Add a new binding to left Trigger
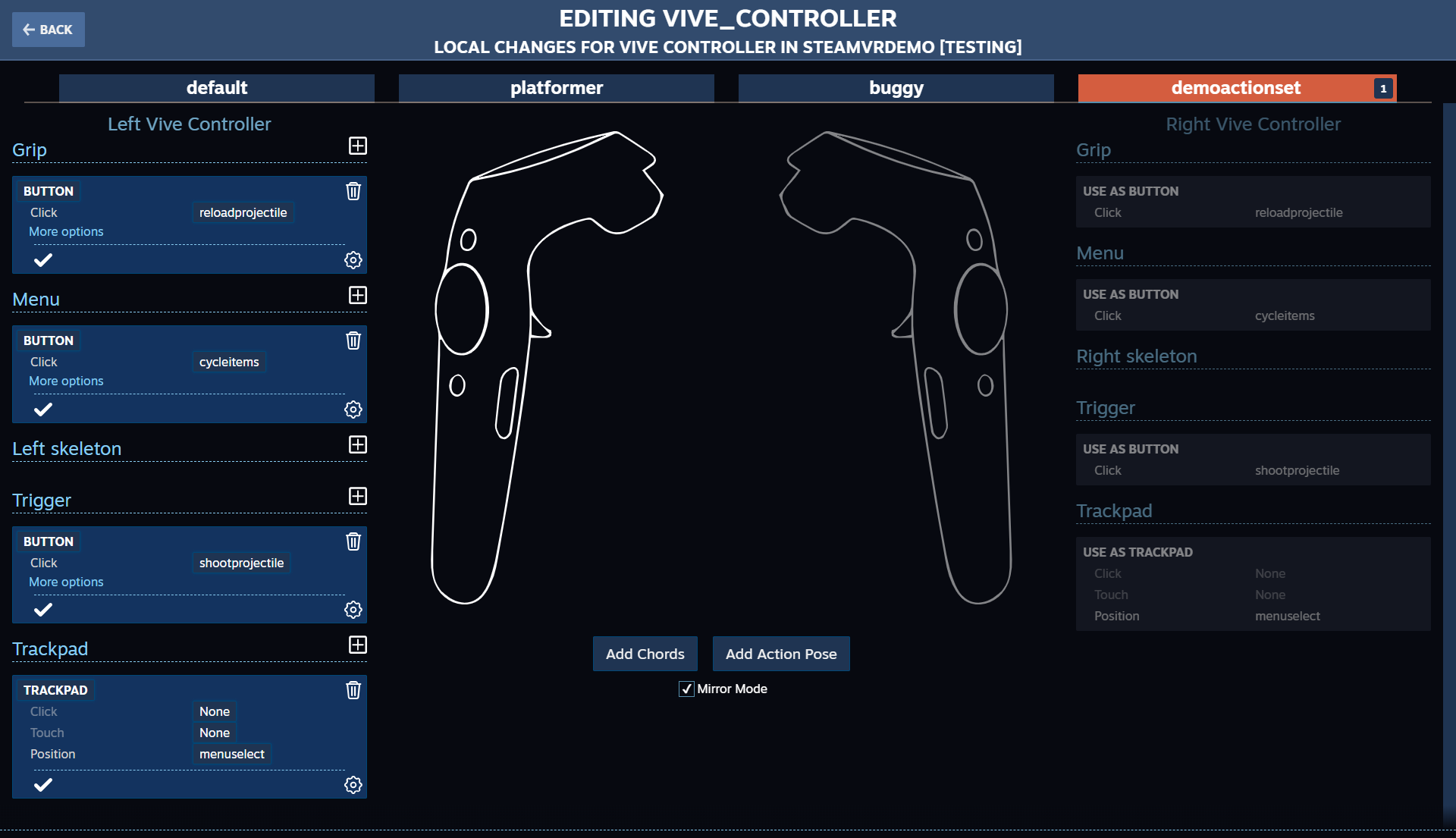Screen dimensions: 1456x838 pyautogui.click(x=358, y=496)
